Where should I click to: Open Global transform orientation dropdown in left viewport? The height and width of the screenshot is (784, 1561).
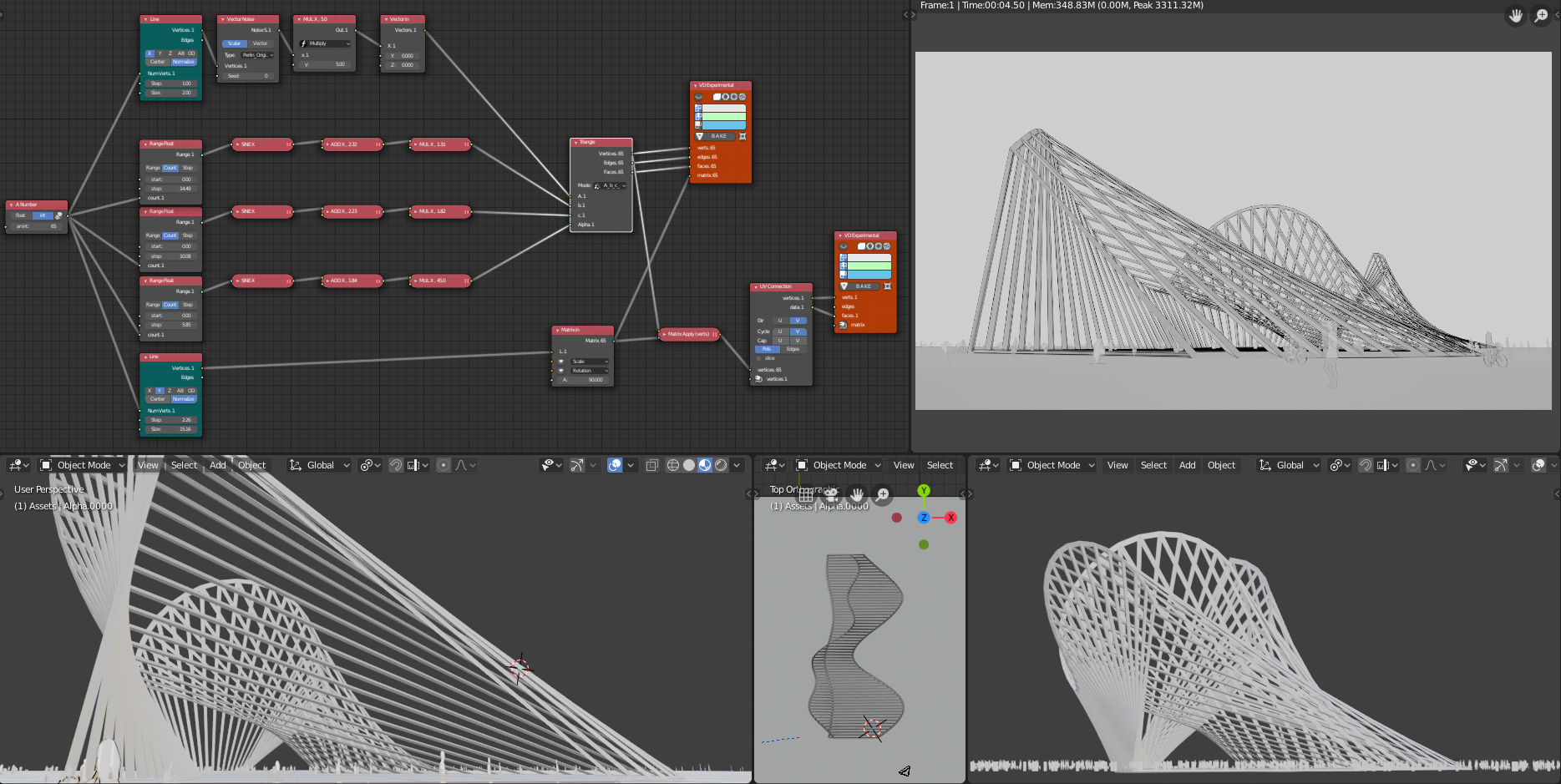pyautogui.click(x=319, y=465)
